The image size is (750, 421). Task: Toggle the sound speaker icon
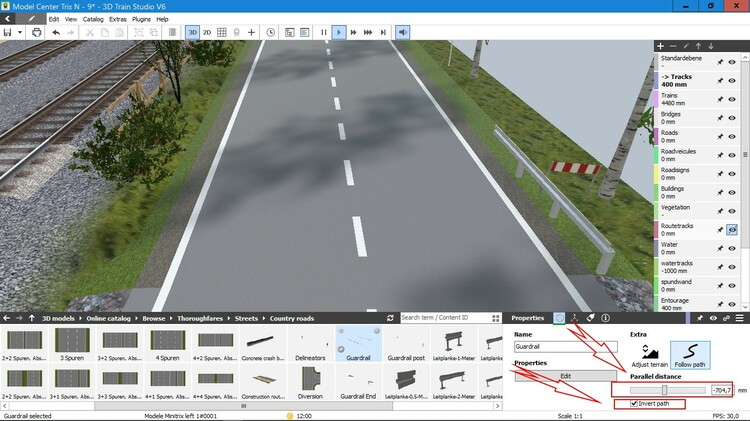[x=402, y=32]
